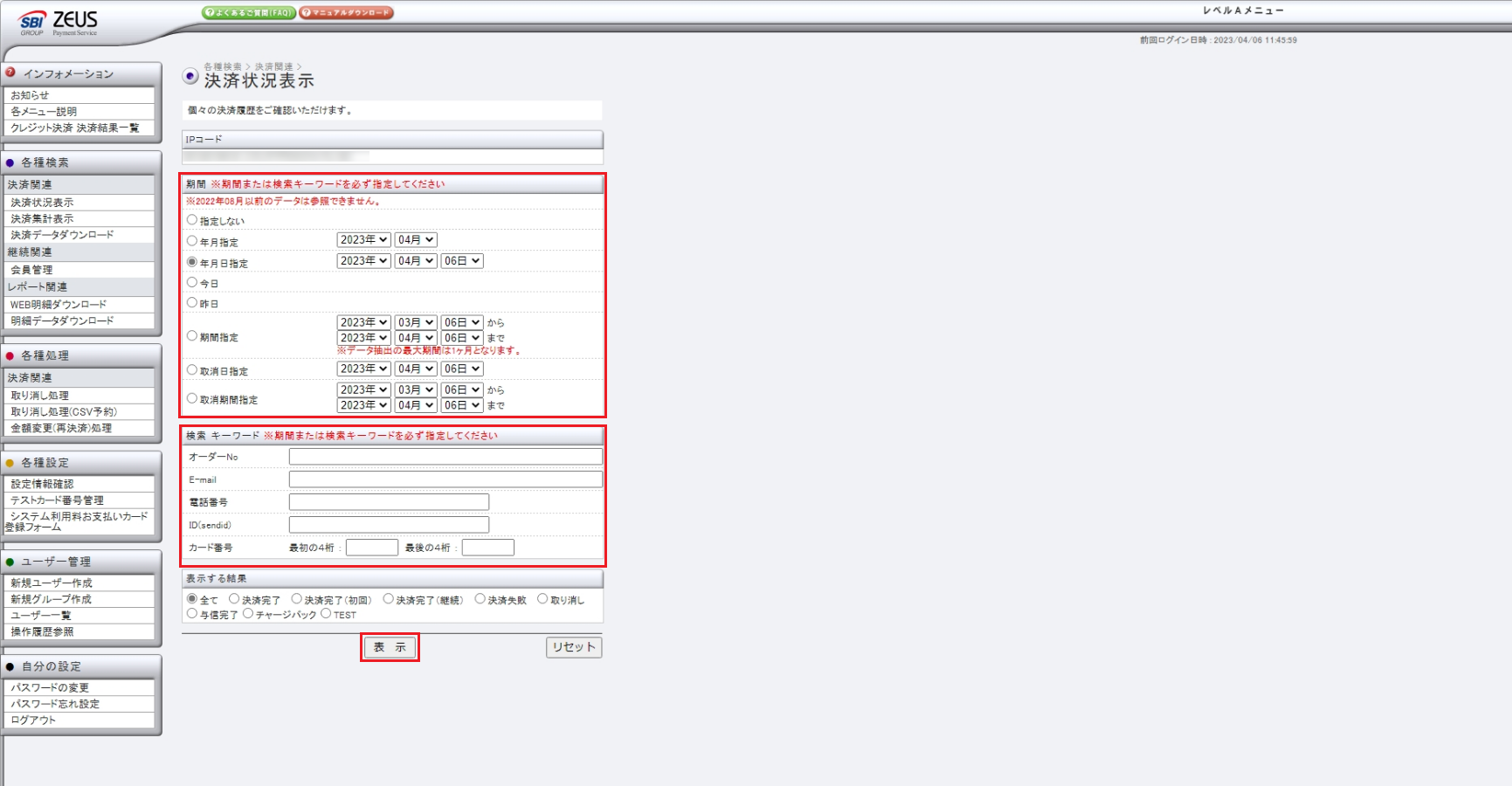Screen dimensions: 1512x786
Task: Select 全て in results to display
Action: pos(192,599)
